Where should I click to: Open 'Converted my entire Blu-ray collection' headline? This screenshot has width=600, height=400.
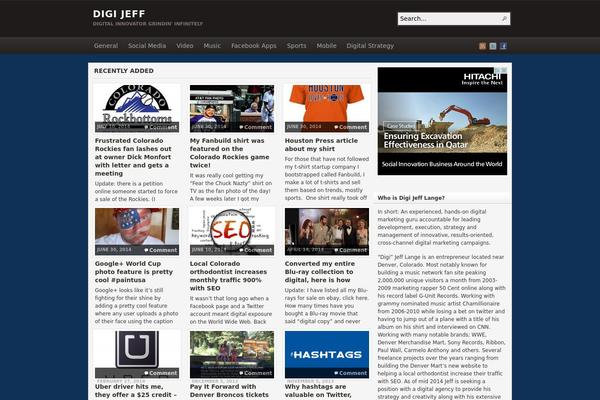320,272
